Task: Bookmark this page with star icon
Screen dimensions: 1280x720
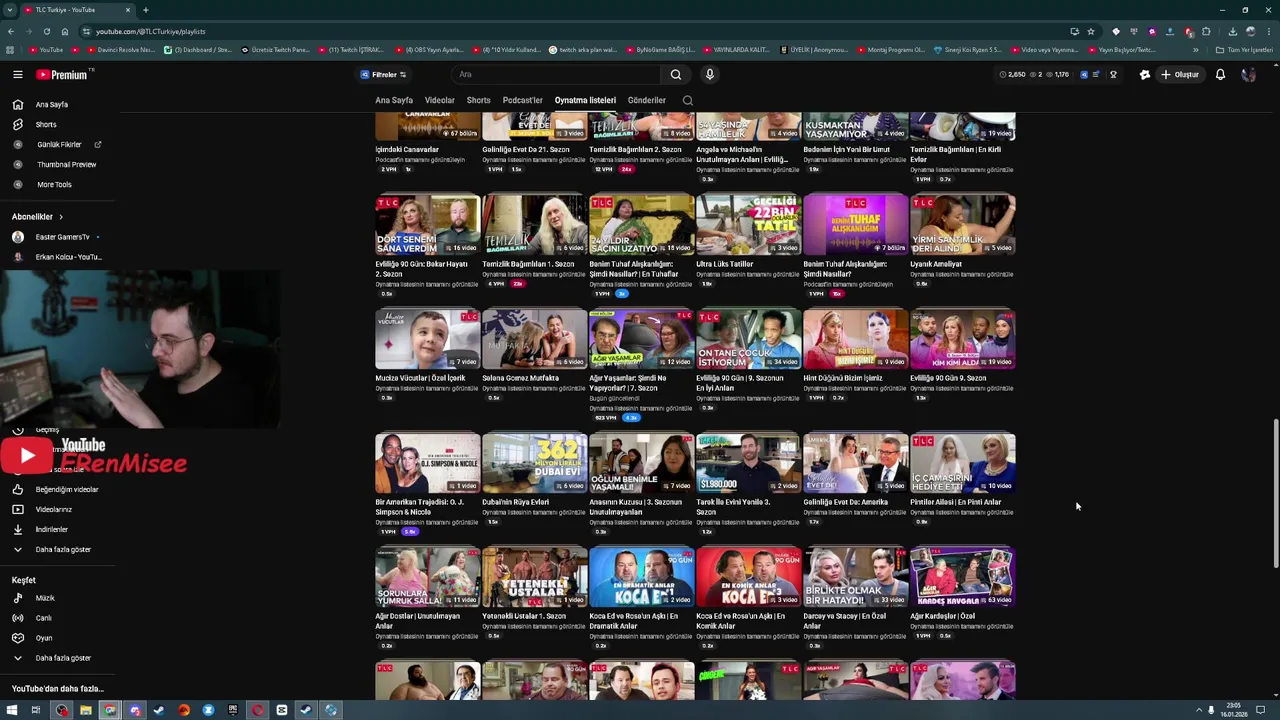Action: tap(1091, 31)
